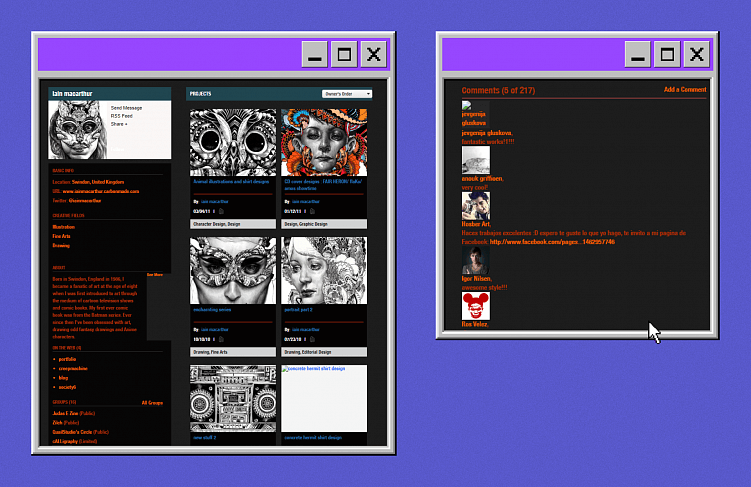This screenshot has height=487, width=751.
Task: Click Igor Nilsen's avatar picture
Action: (476, 260)
